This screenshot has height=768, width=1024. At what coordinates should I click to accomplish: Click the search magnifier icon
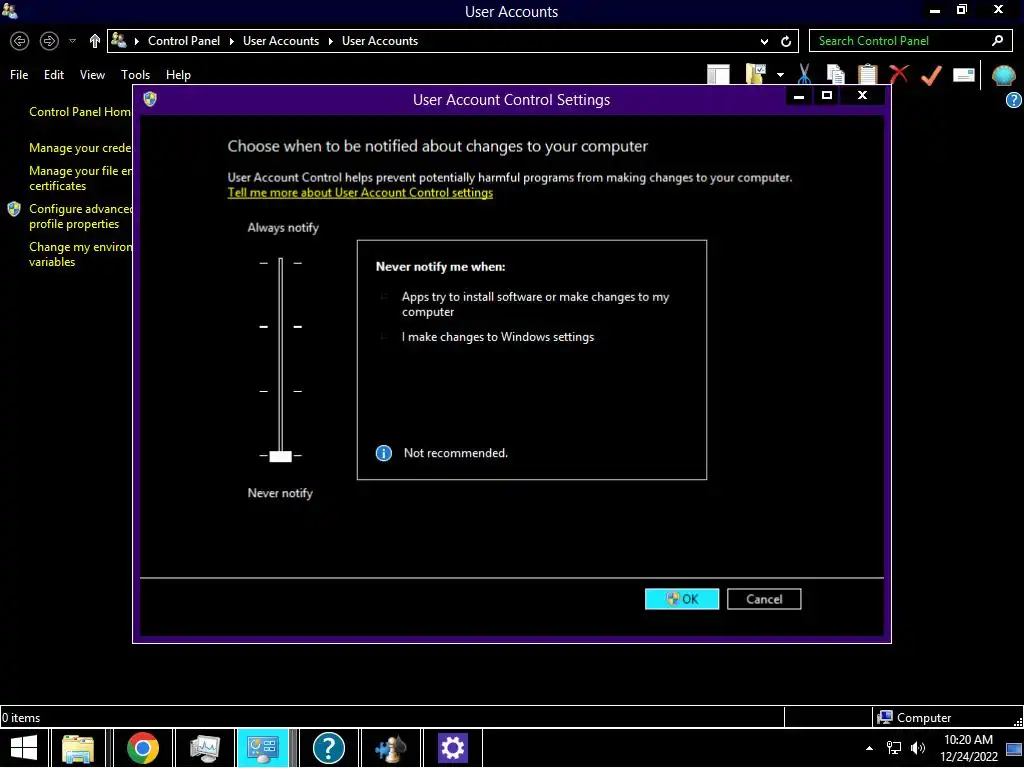[x=997, y=40]
